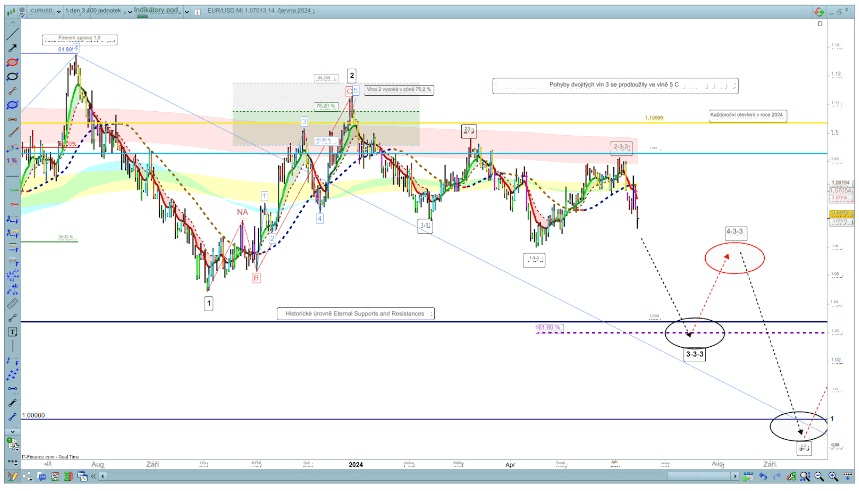Image resolution: width=859 pixels, height=491 pixels.
Task: Select the arrow drawing tool
Action: 13,47
